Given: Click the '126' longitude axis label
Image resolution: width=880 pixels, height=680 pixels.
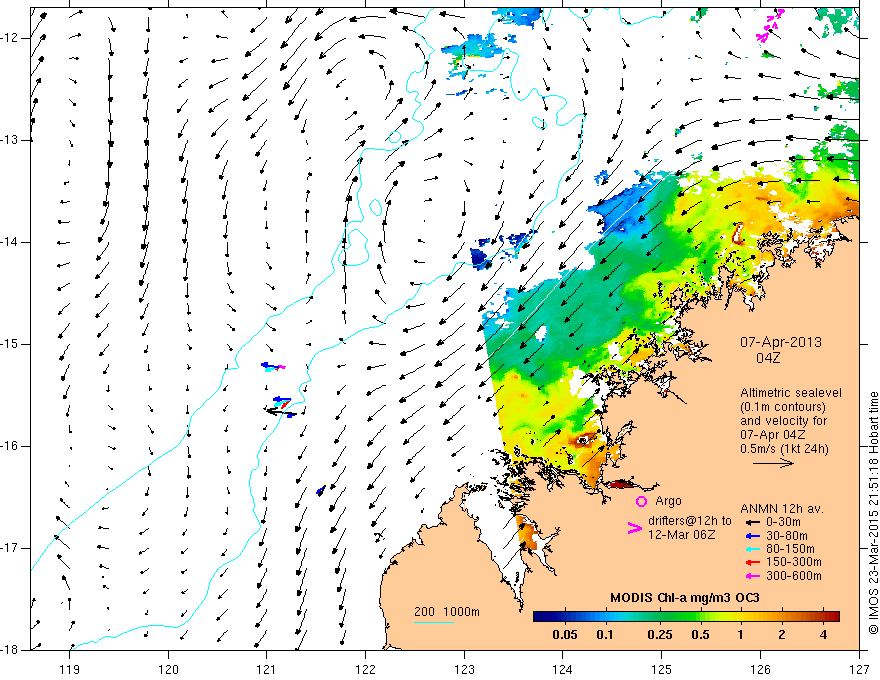Looking at the screenshot, I should click(x=760, y=670).
